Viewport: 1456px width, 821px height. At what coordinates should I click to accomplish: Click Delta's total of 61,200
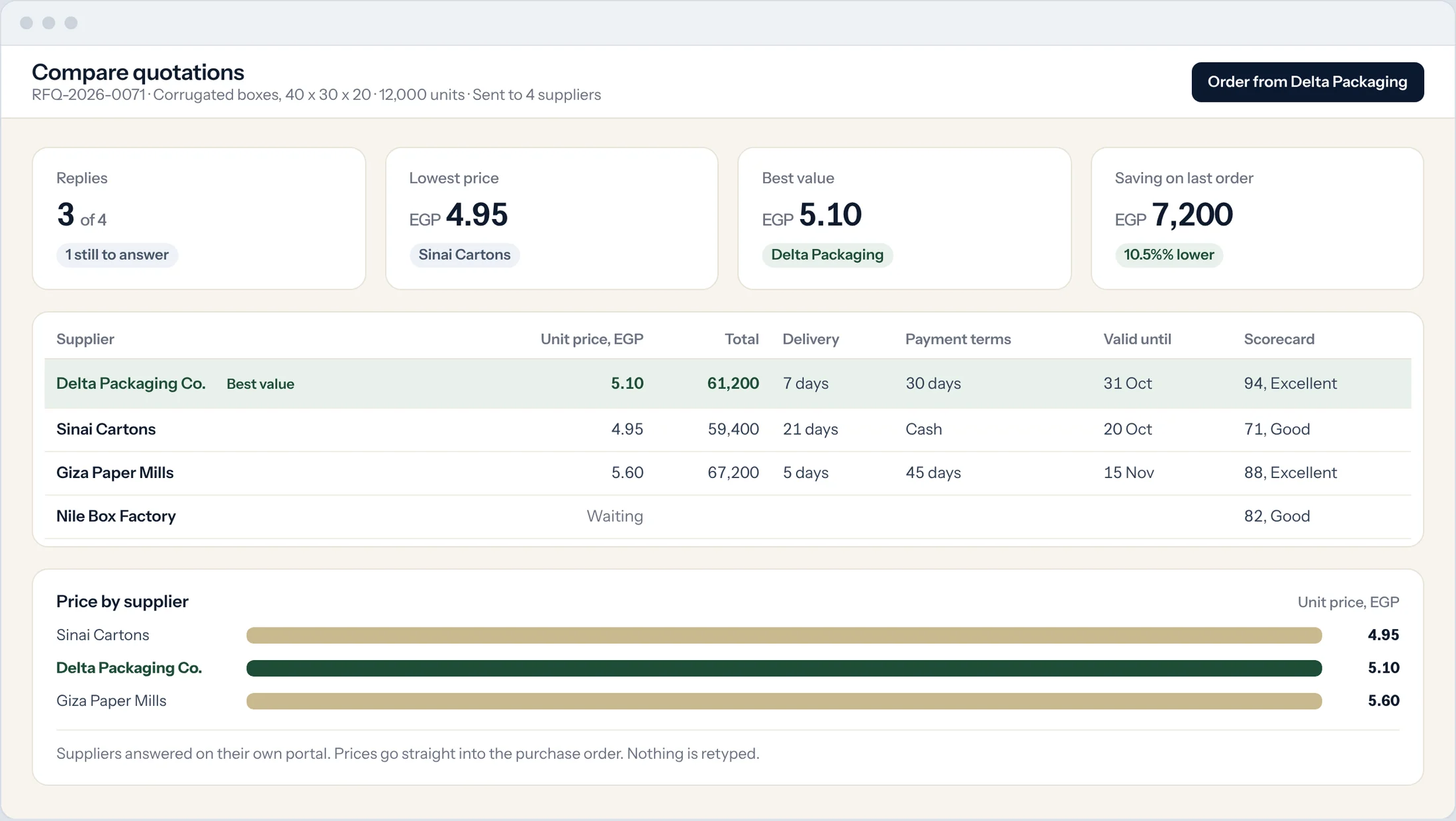pyautogui.click(x=733, y=383)
